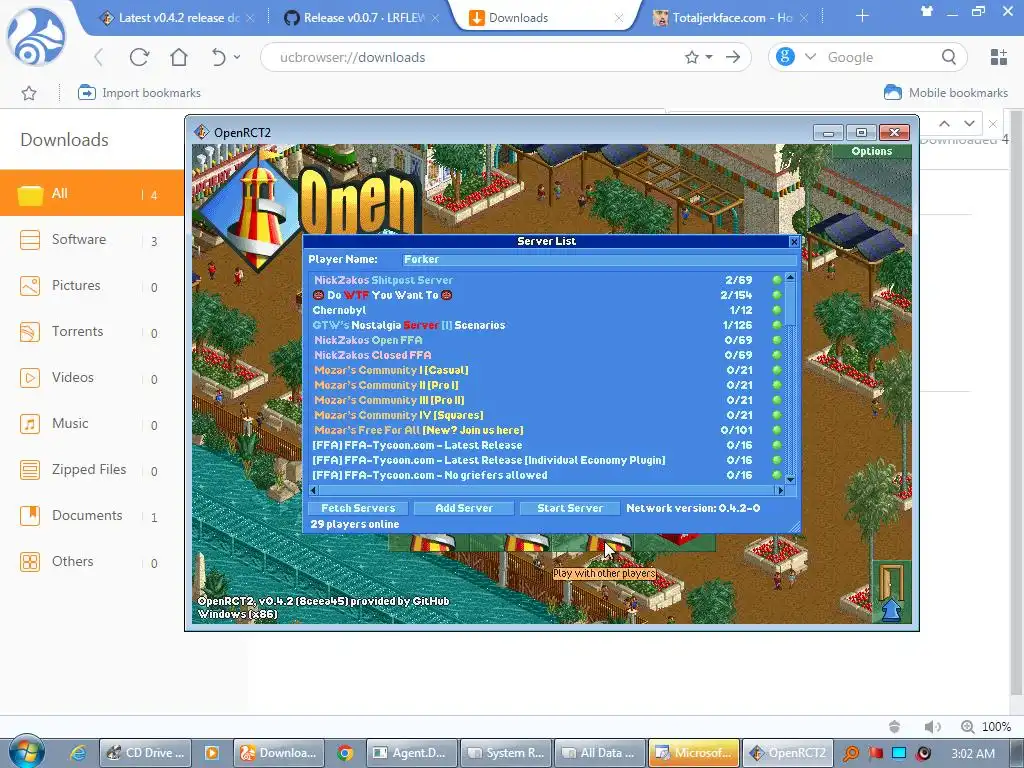Close the Server List window

[x=794, y=242]
